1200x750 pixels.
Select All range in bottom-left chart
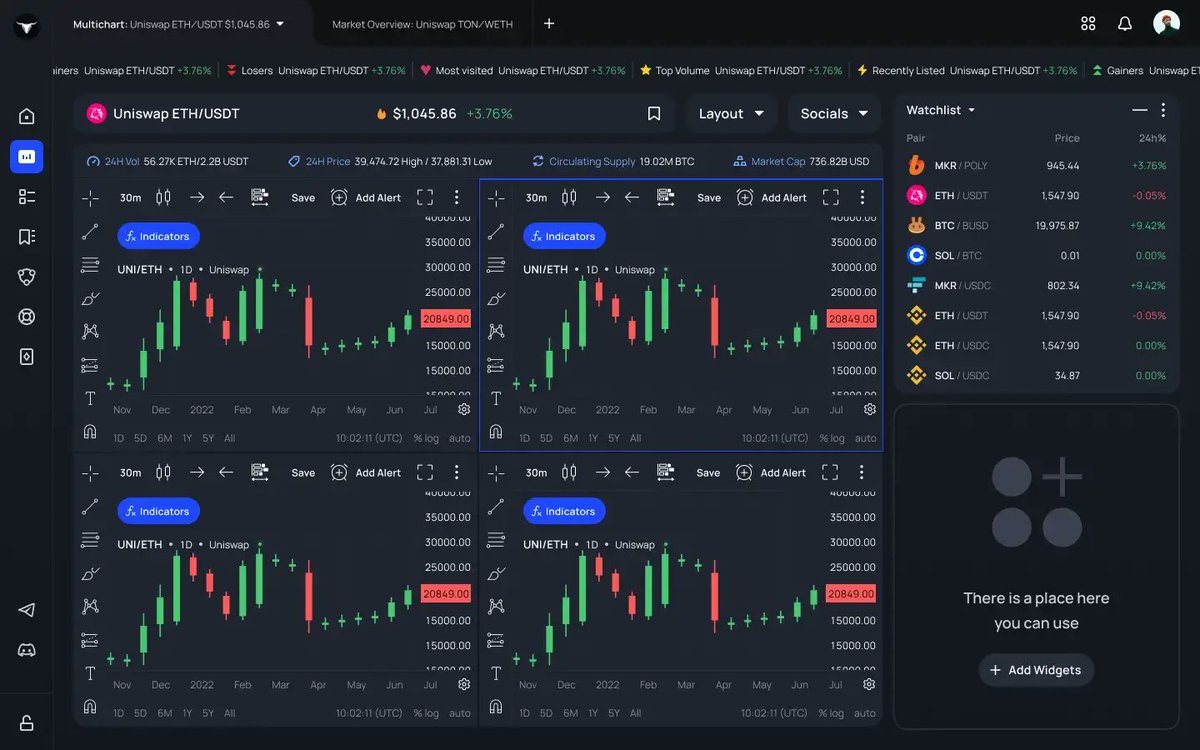(x=230, y=713)
